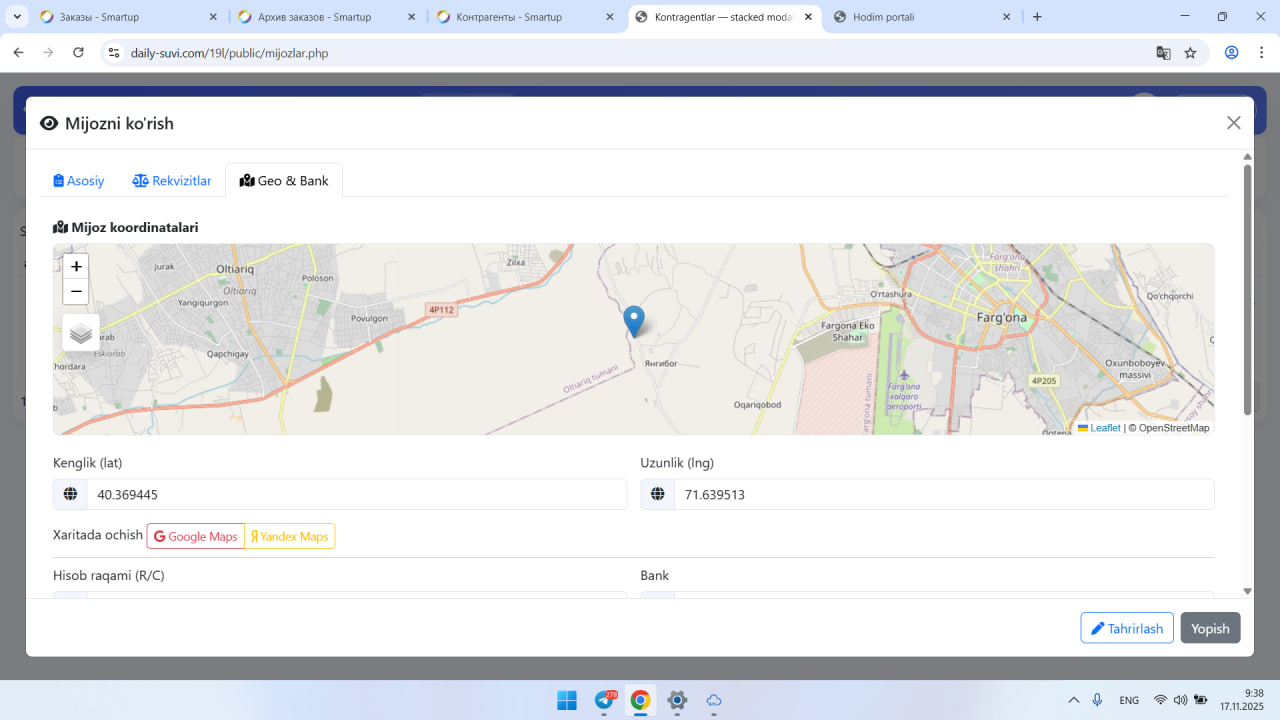Zoom out on the map
The width and height of the screenshot is (1280, 720).
click(x=76, y=292)
